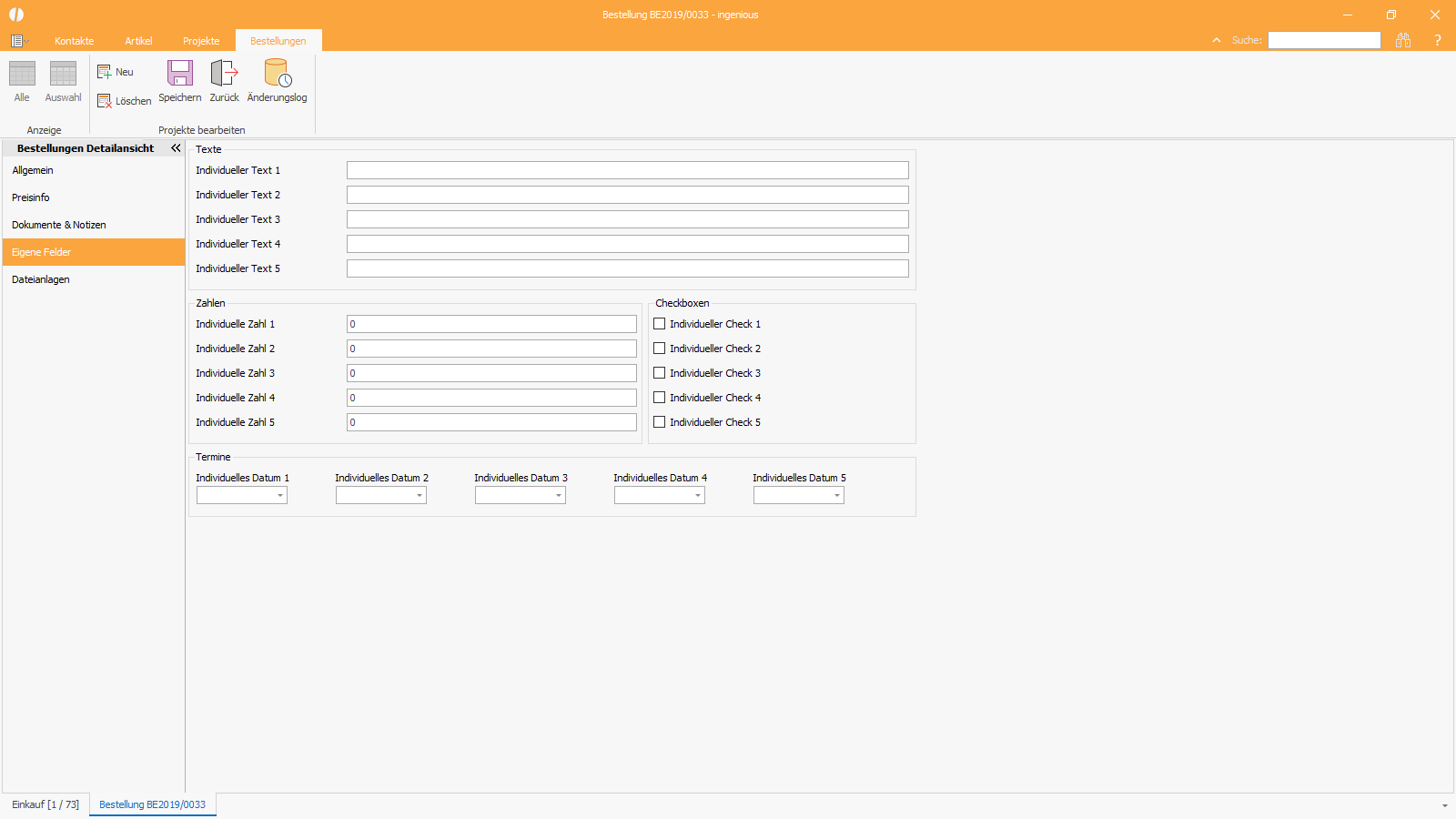Tick Individueller Check 1
1456x819 pixels.
click(660, 324)
